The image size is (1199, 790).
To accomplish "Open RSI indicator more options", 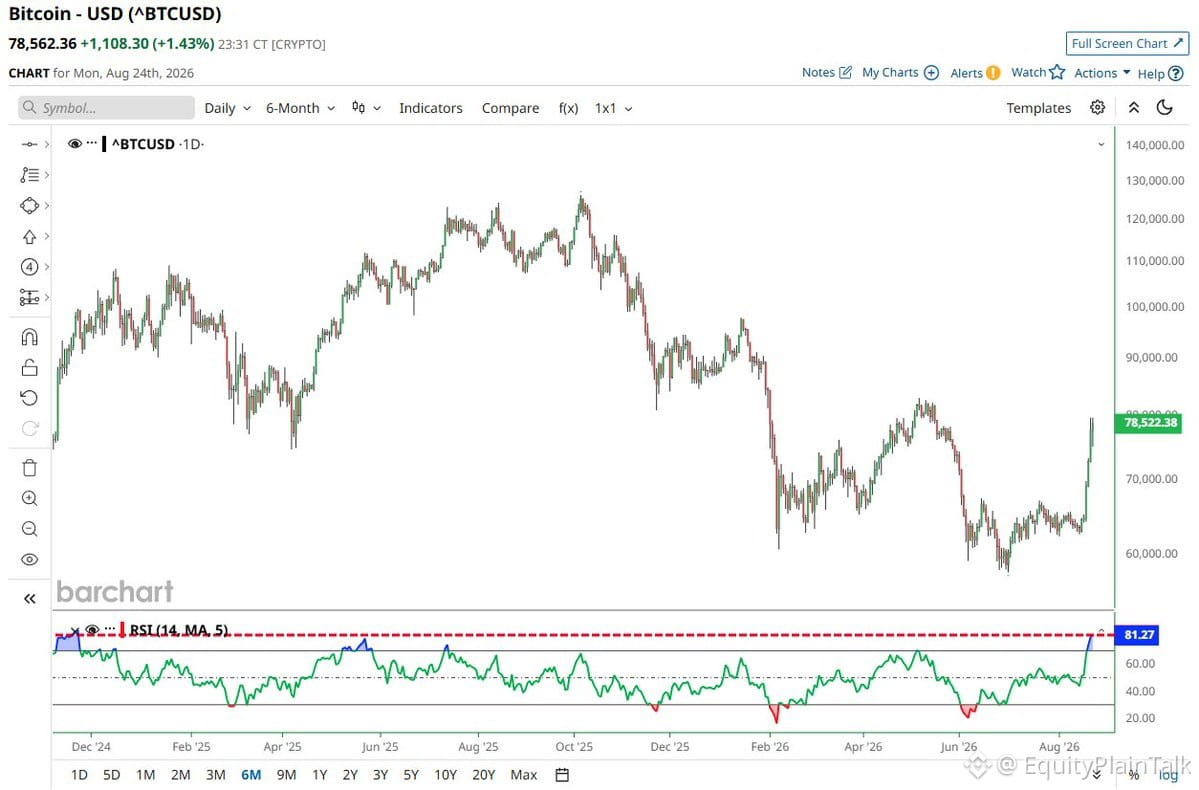I will (110, 629).
